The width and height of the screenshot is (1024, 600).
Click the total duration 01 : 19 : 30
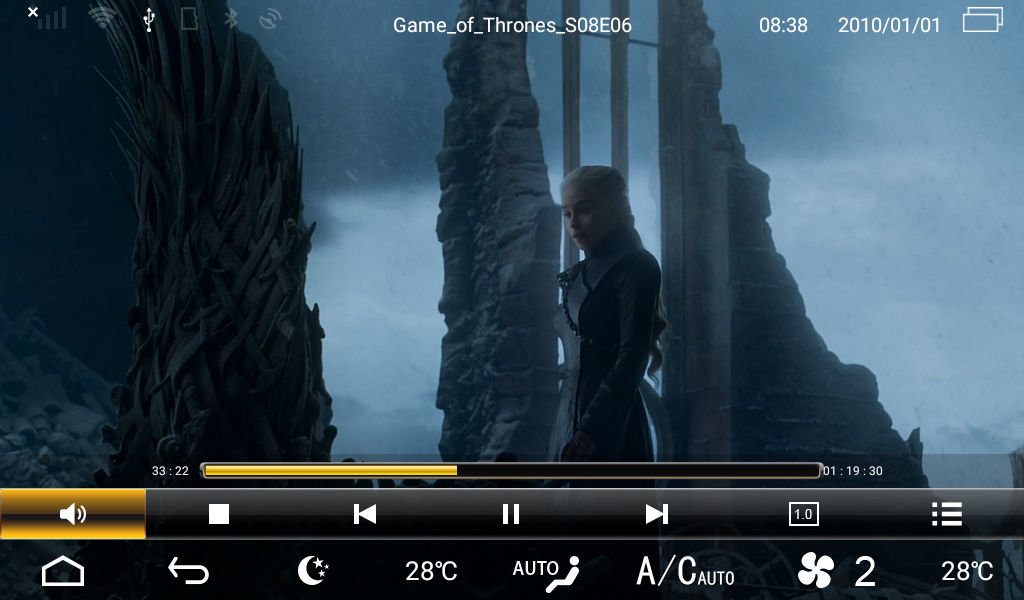[853, 471]
